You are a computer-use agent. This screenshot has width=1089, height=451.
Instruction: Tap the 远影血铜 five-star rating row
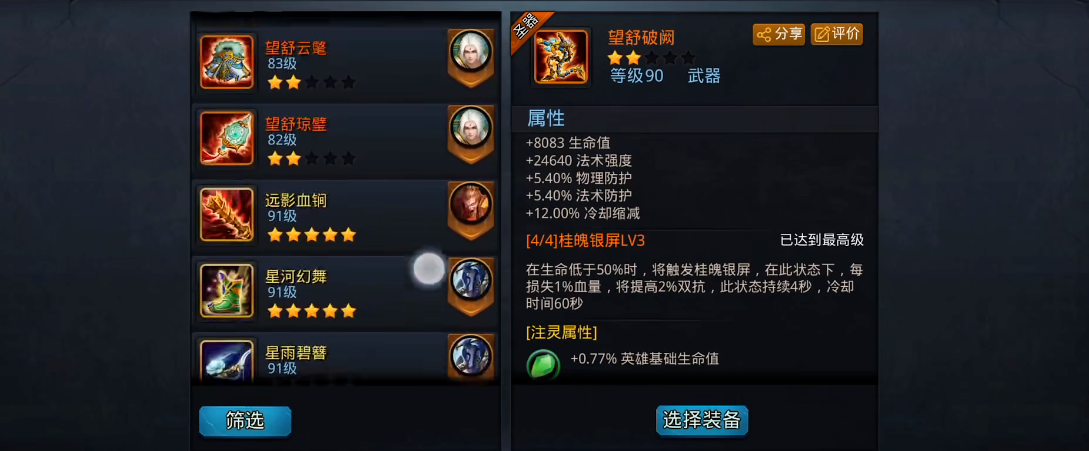click(311, 235)
